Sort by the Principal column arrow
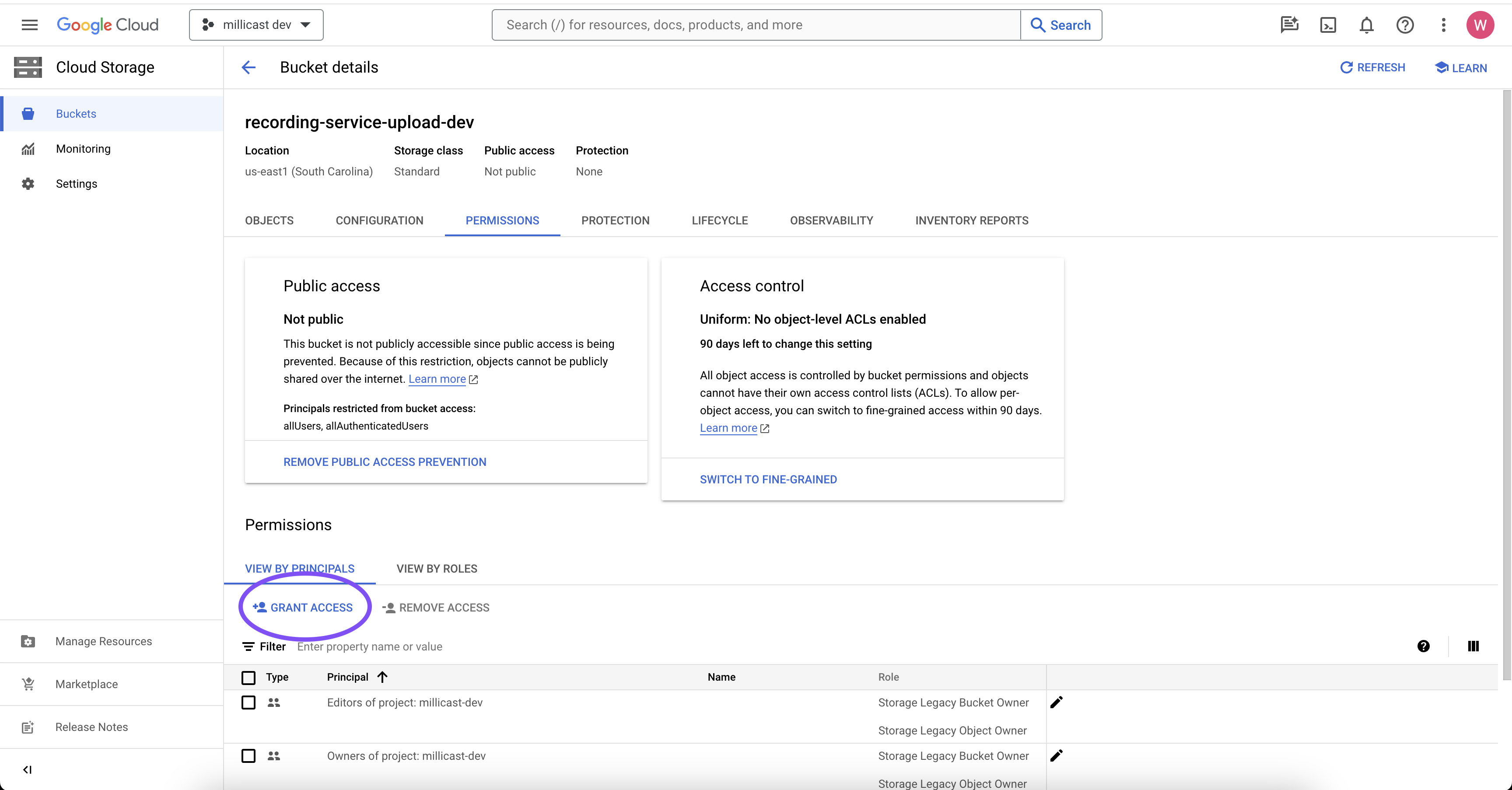Viewport: 1512px width, 790px height. point(383,677)
